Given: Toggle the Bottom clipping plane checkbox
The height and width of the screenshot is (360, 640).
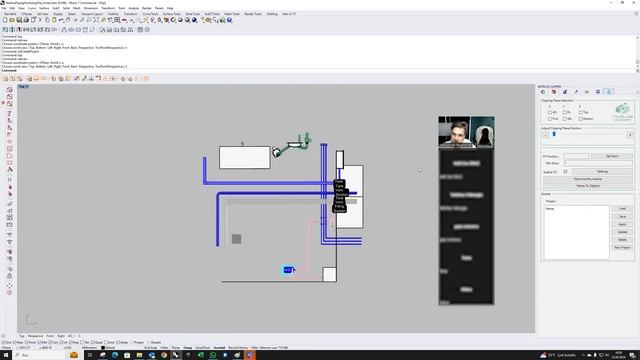Looking at the screenshot, I should (x=580, y=119).
